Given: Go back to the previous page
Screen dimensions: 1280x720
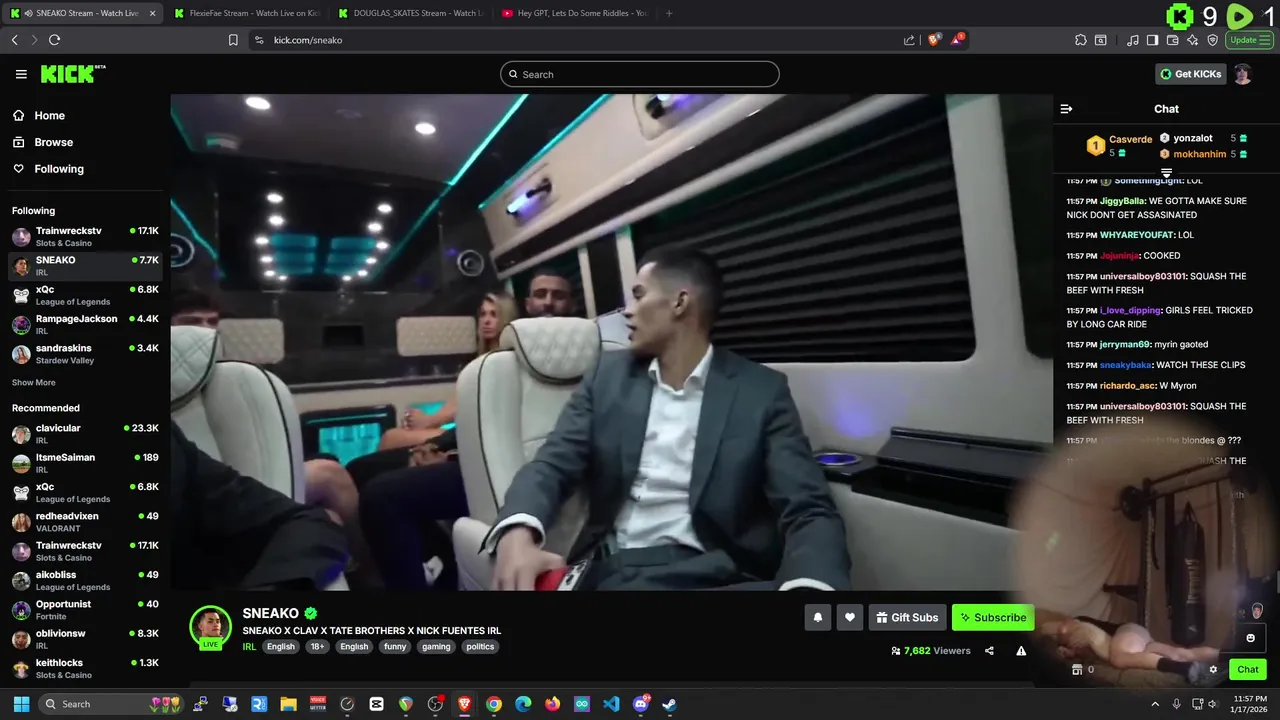Looking at the screenshot, I should pyautogui.click(x=14, y=40).
